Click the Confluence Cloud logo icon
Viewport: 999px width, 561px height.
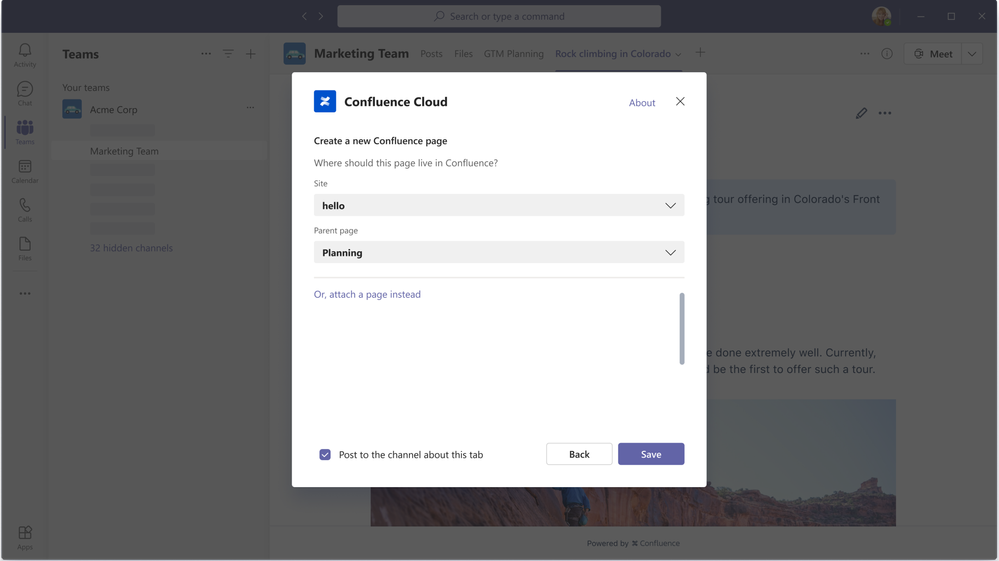325,101
